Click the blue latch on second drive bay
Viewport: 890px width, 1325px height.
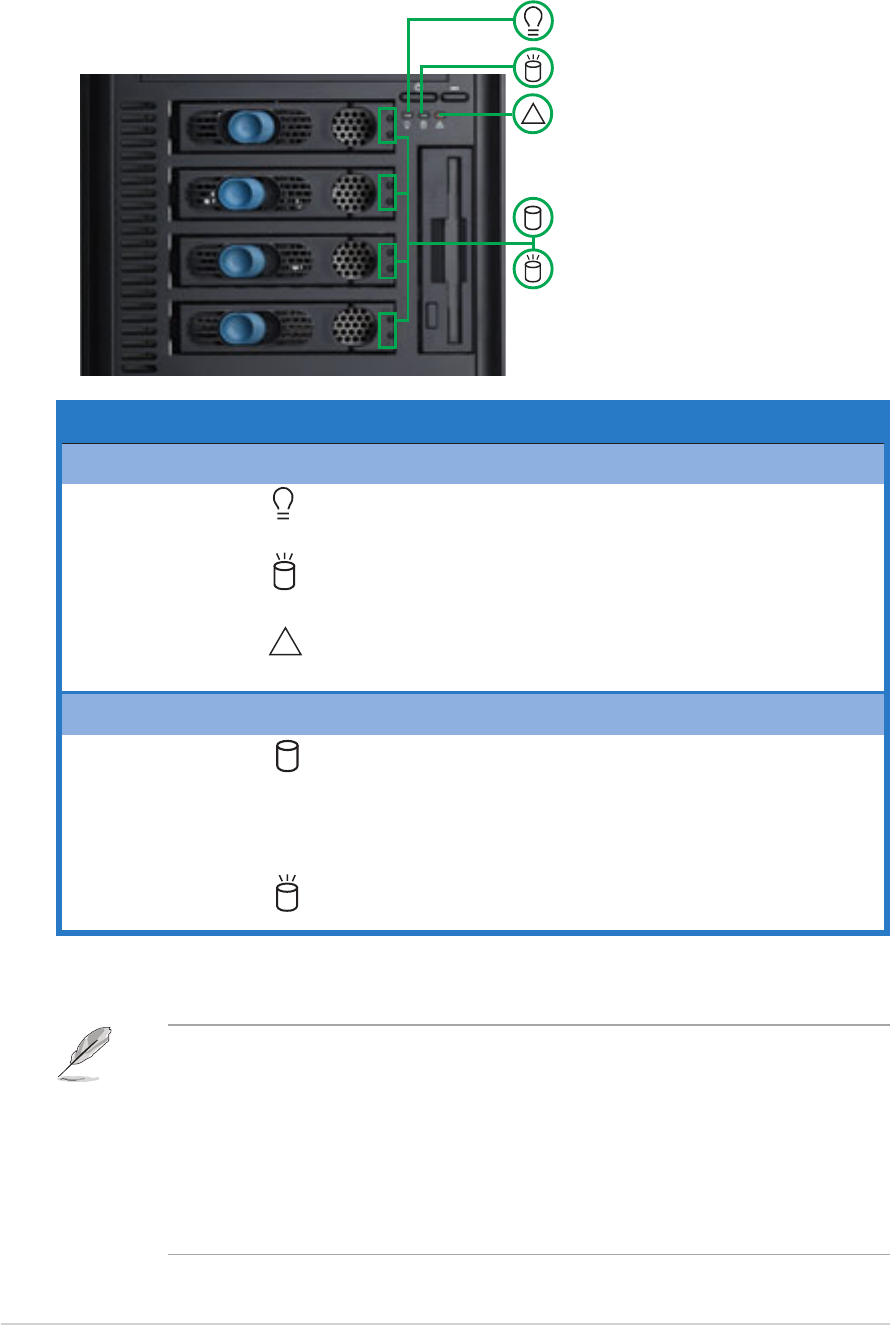pos(241,191)
